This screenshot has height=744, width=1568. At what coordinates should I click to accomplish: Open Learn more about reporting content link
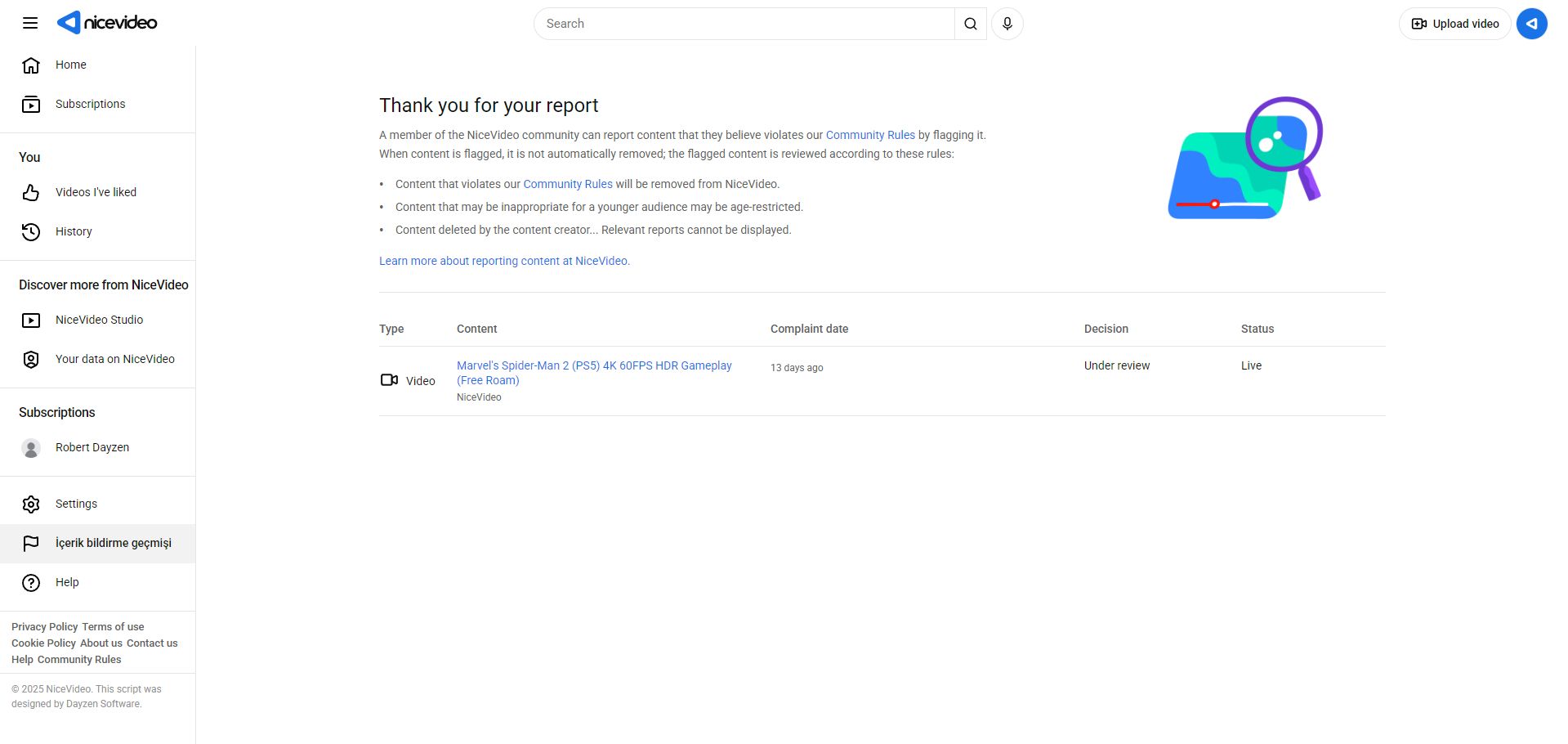[x=504, y=261]
